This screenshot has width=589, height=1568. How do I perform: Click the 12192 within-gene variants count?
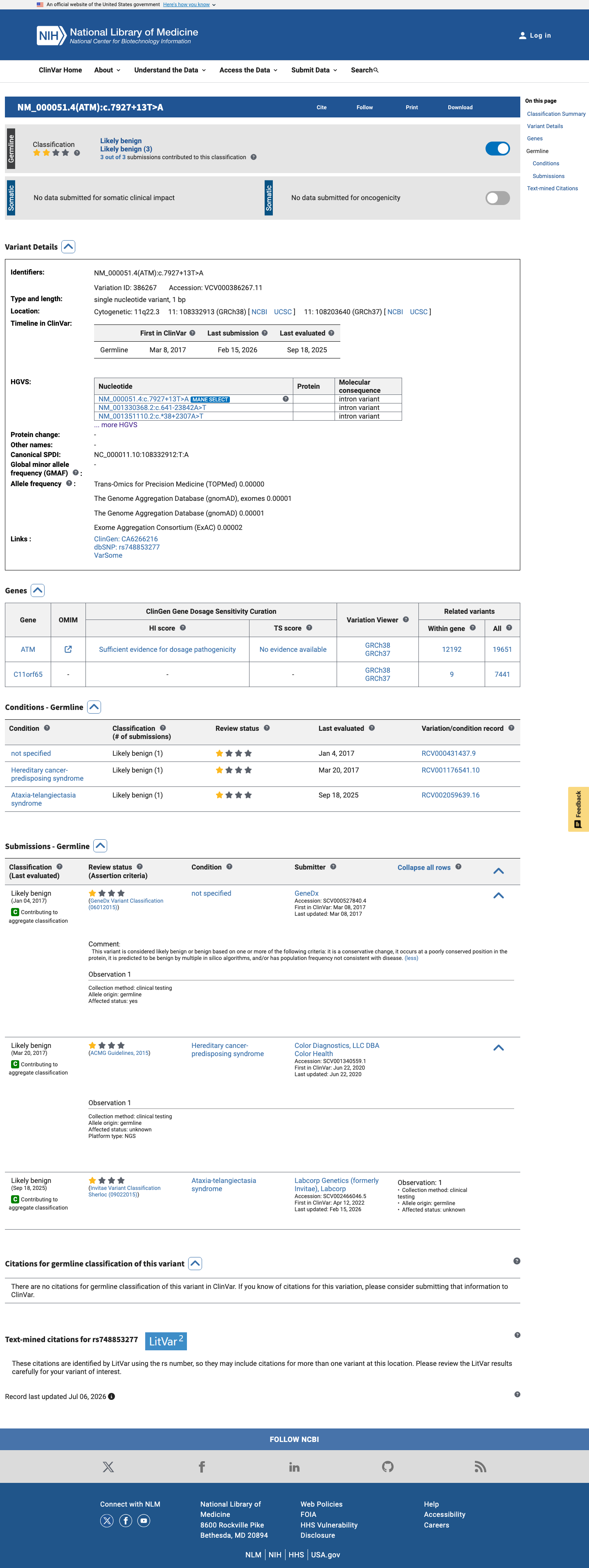[452, 649]
